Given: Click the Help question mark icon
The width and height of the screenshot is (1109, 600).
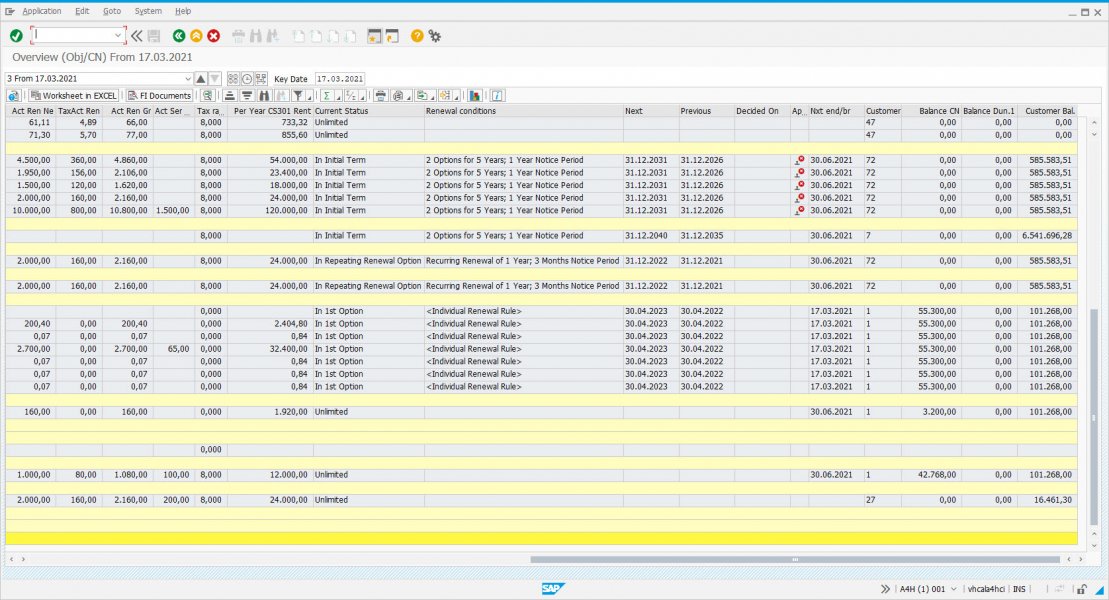Looking at the screenshot, I should (x=415, y=36).
